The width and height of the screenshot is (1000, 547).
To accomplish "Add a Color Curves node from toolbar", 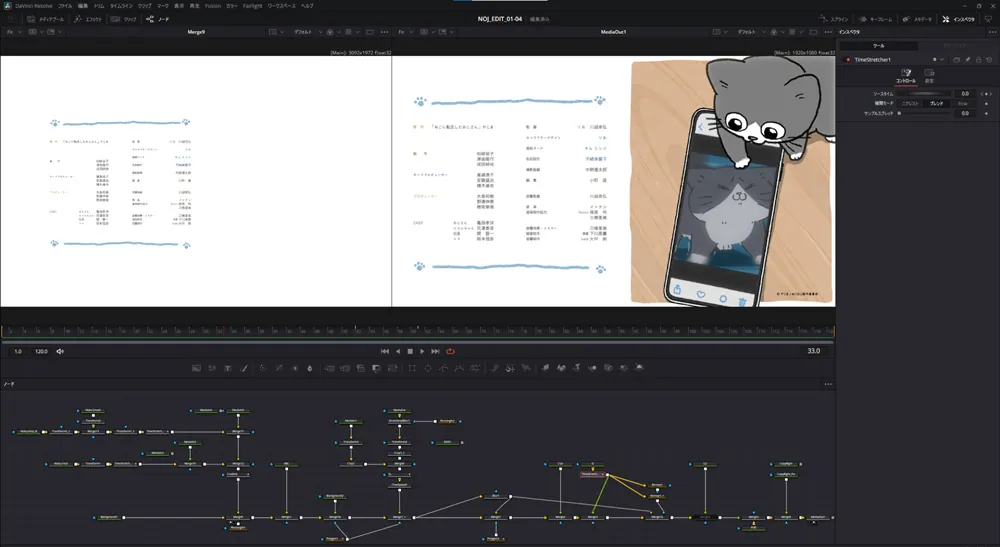I will (279, 368).
